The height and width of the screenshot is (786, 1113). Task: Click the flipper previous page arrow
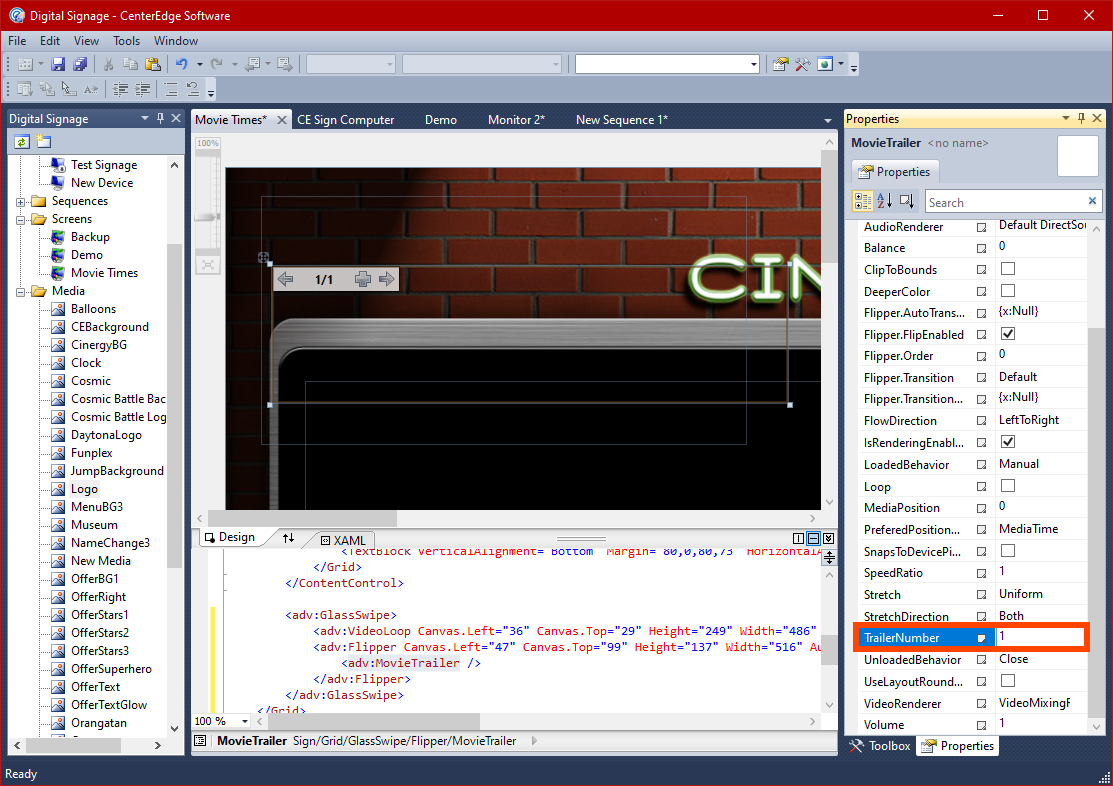pos(286,279)
